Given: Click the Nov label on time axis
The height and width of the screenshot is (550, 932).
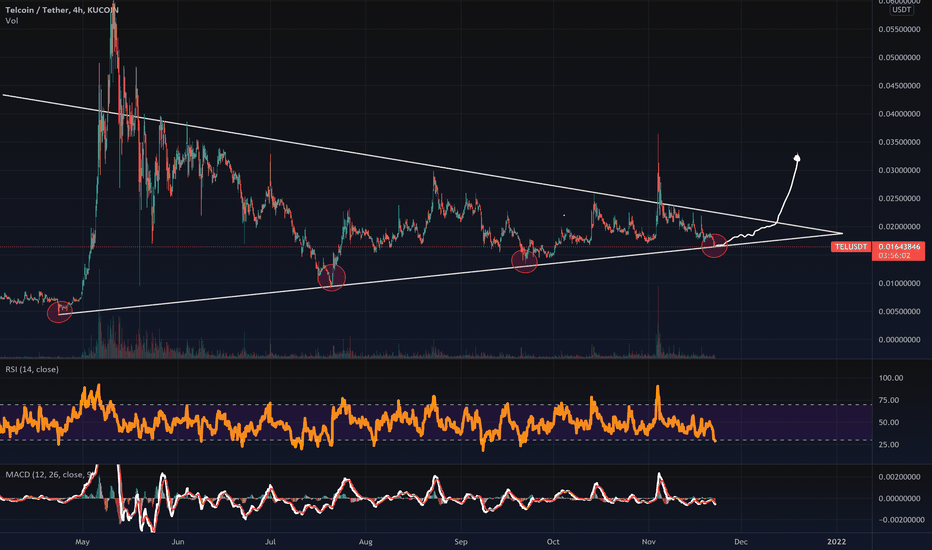Looking at the screenshot, I should (648, 542).
